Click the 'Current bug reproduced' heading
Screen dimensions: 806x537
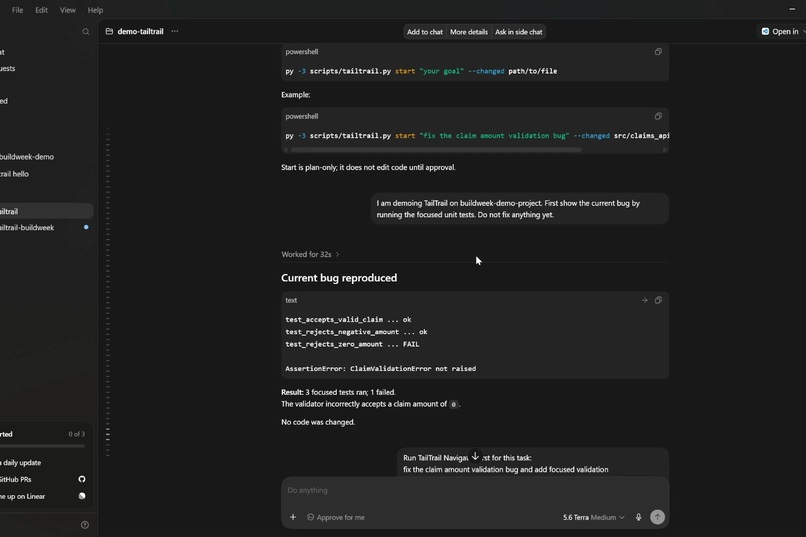[x=339, y=278]
